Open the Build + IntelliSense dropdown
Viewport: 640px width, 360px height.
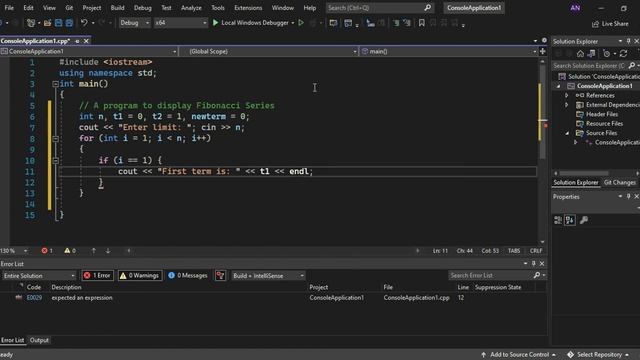pyautogui.click(x=268, y=276)
